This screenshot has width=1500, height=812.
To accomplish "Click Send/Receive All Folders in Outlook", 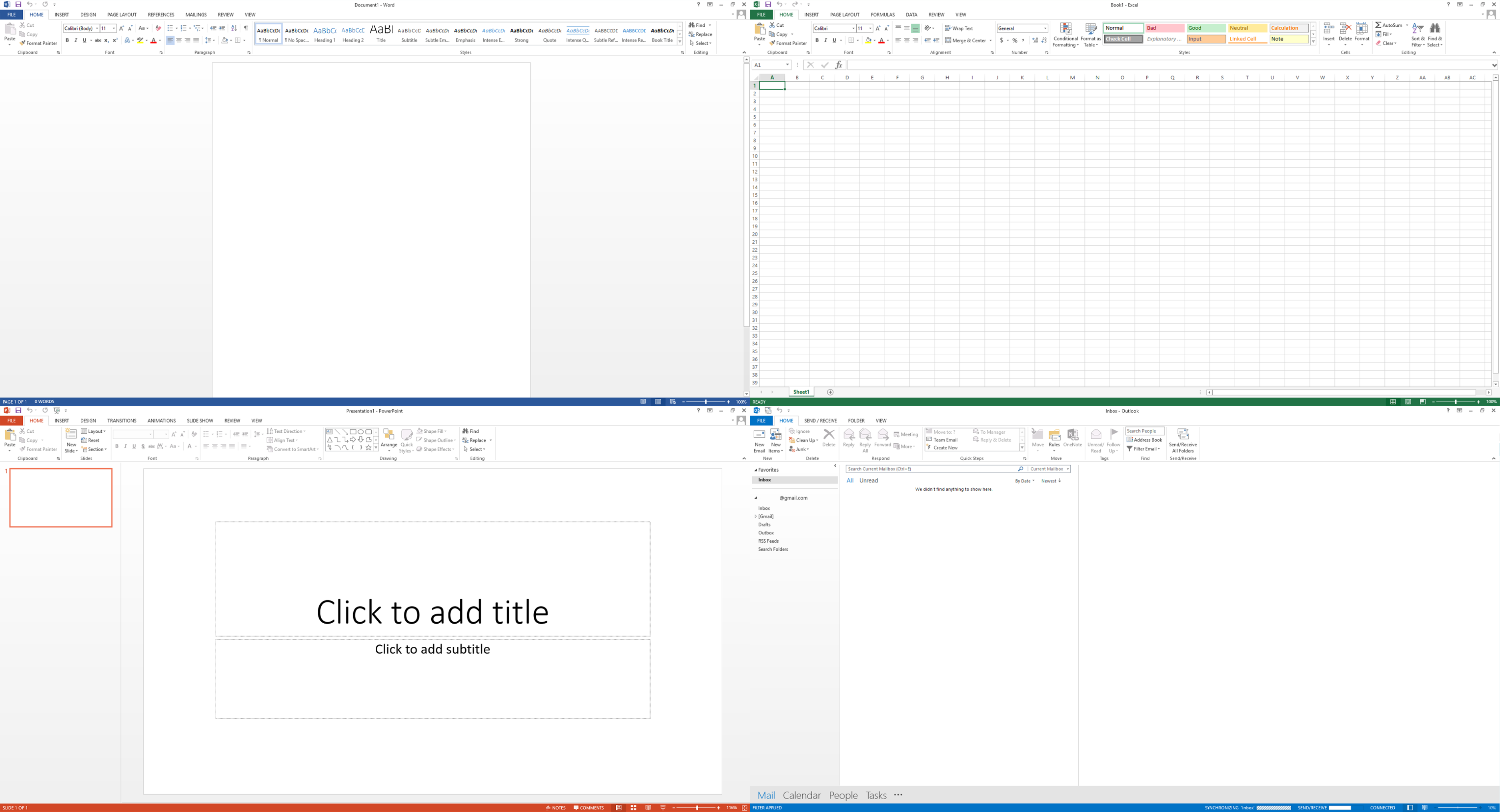I will click(1183, 441).
